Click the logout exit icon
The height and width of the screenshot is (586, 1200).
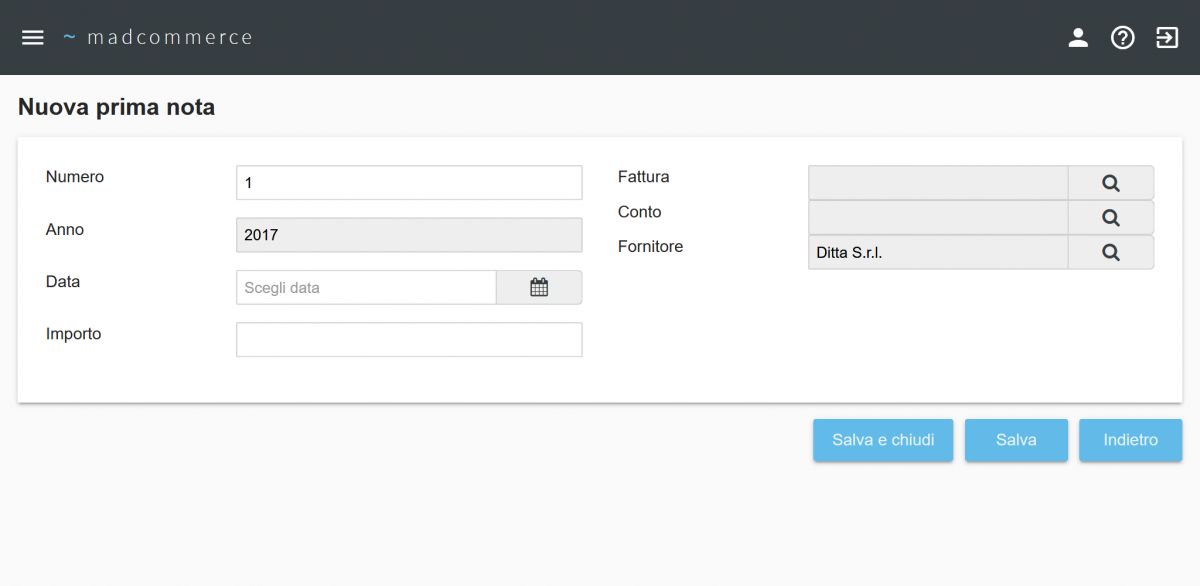(x=1167, y=38)
